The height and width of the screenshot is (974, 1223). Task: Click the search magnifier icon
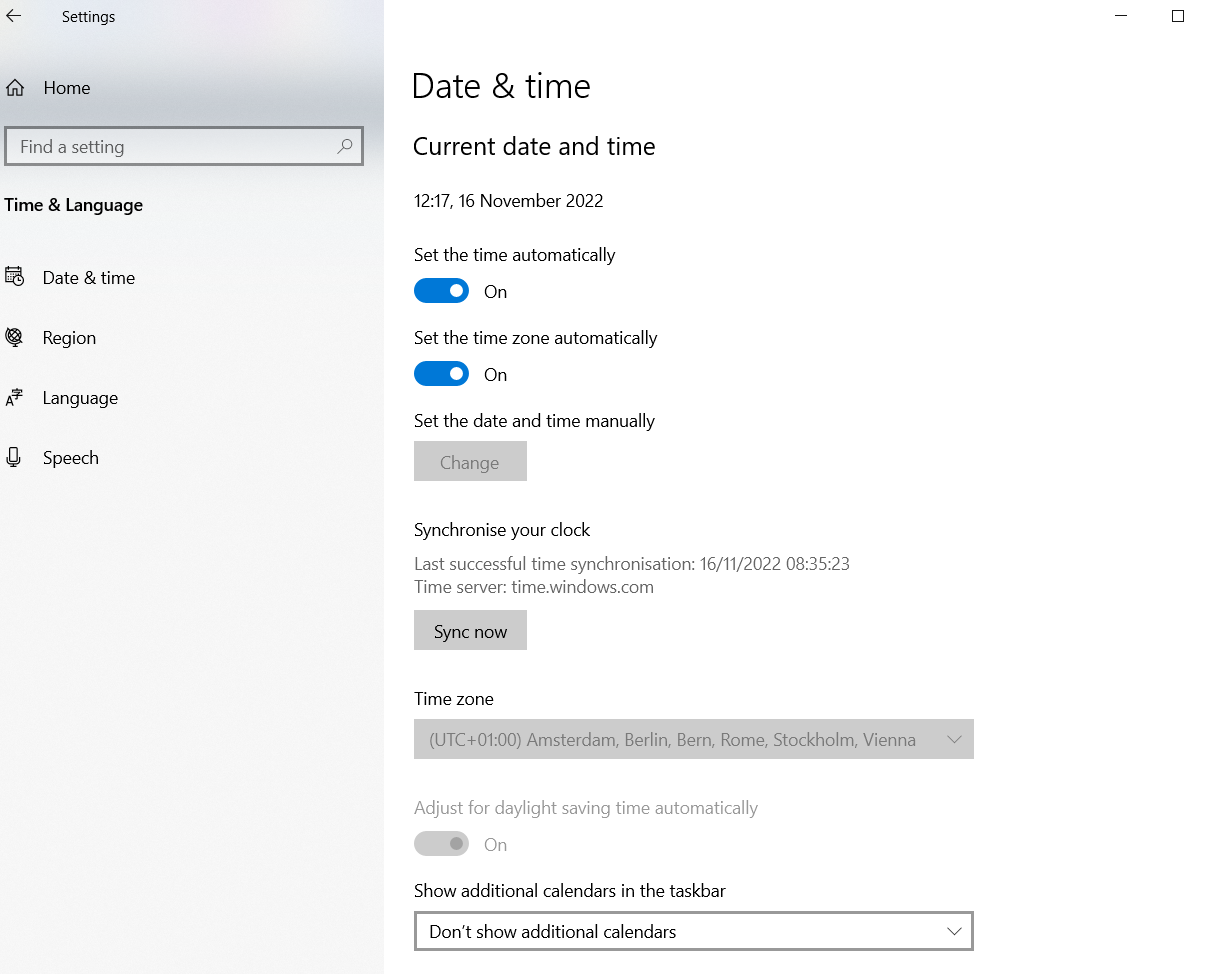344,146
